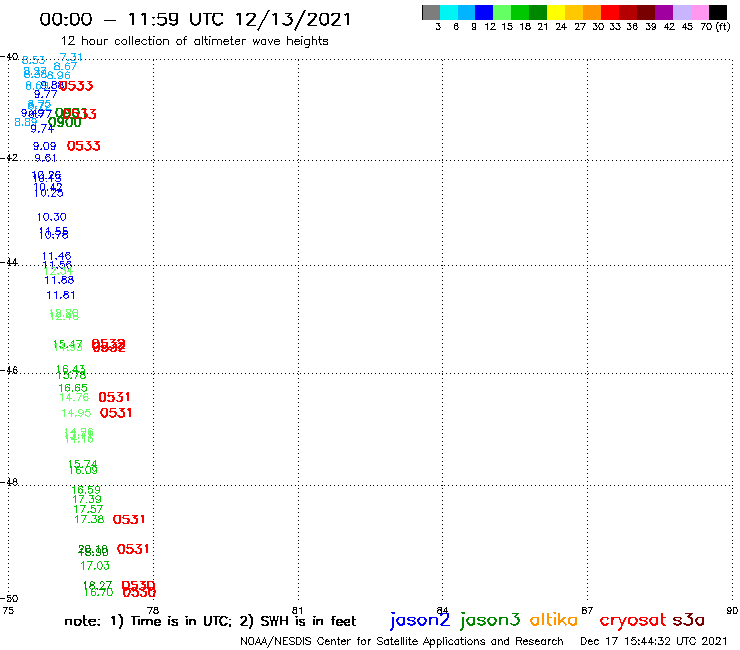Click the gray swatch in the legend
Viewport: 740px width, 650px height.
tap(431, 13)
